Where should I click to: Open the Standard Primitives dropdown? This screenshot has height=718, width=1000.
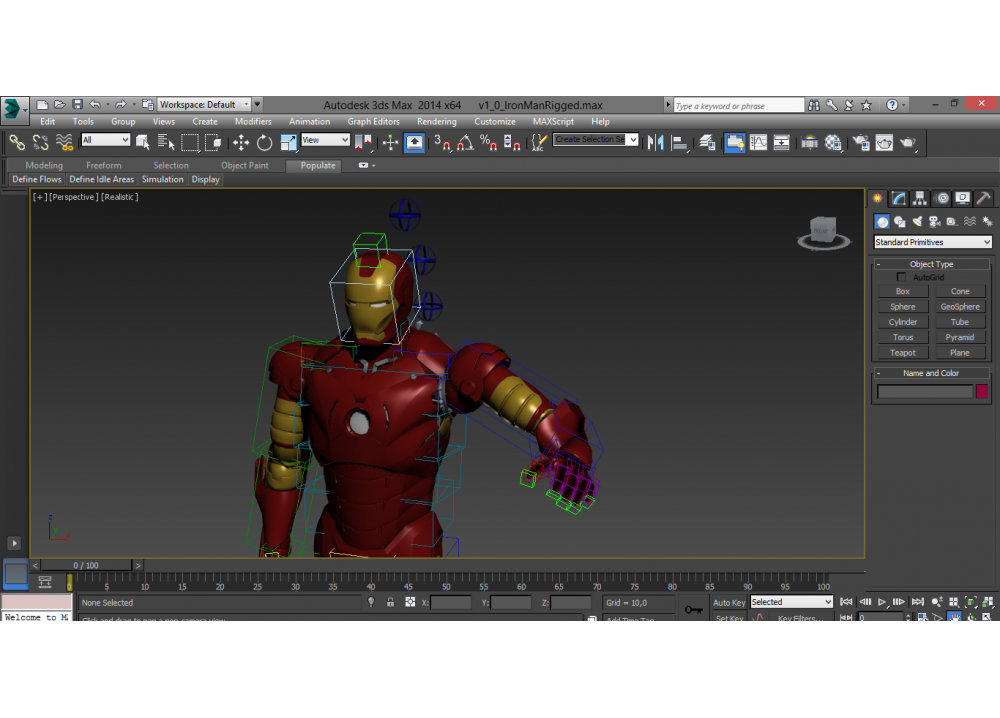click(932, 242)
